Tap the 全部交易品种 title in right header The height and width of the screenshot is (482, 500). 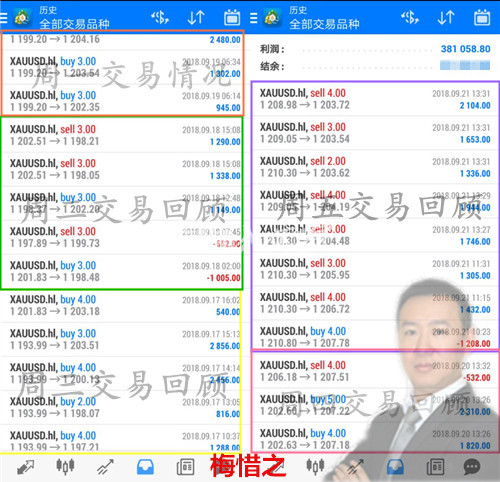pos(324,24)
